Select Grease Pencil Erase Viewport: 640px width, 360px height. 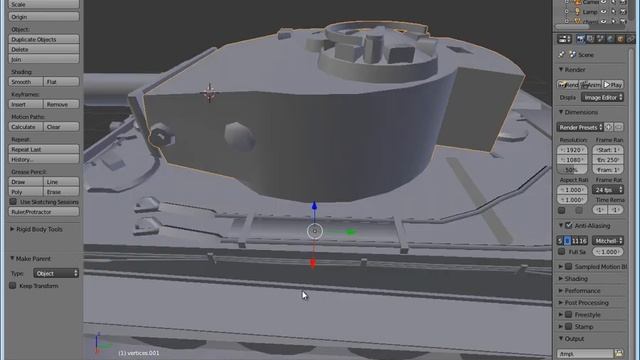(61, 191)
